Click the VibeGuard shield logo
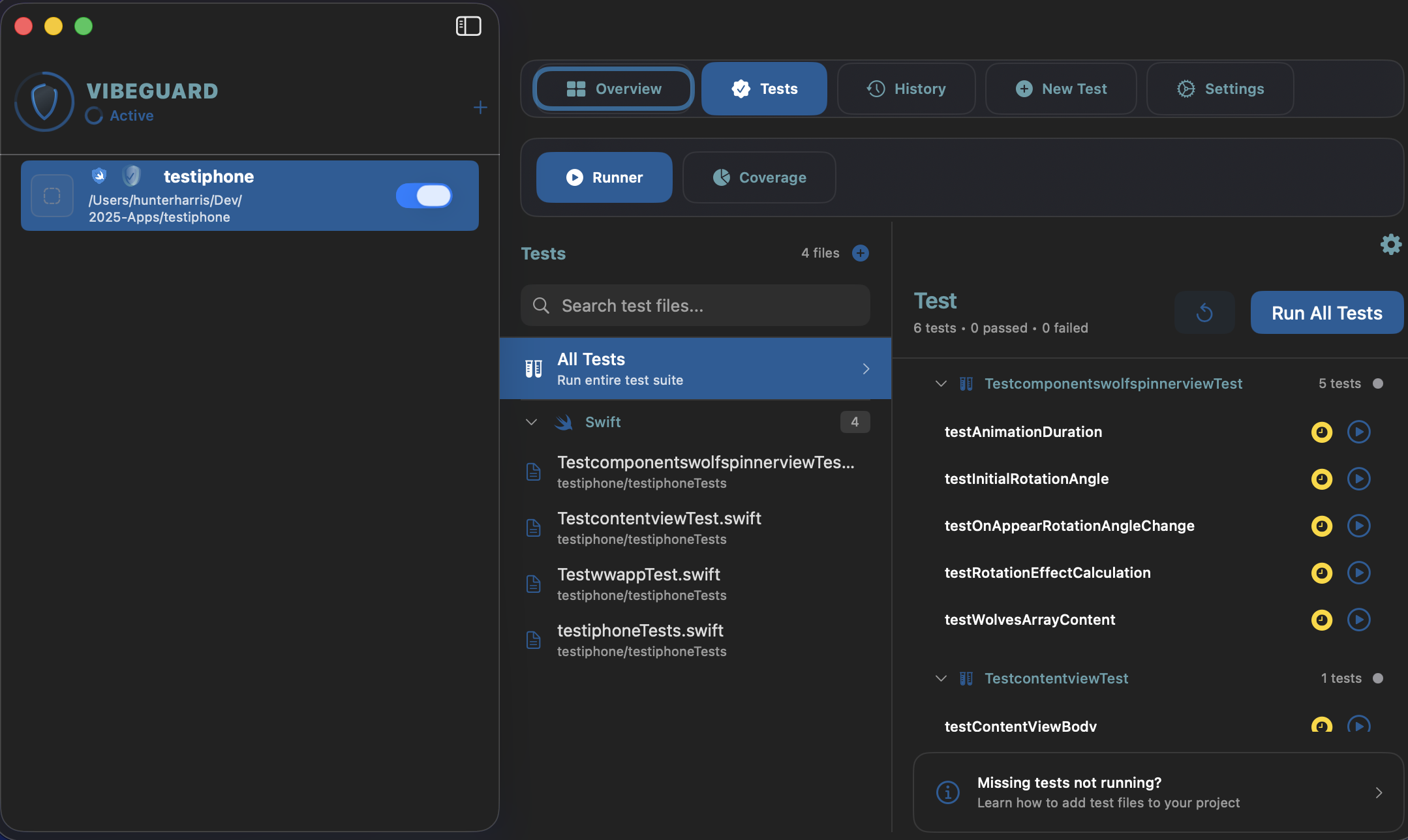 (x=44, y=102)
